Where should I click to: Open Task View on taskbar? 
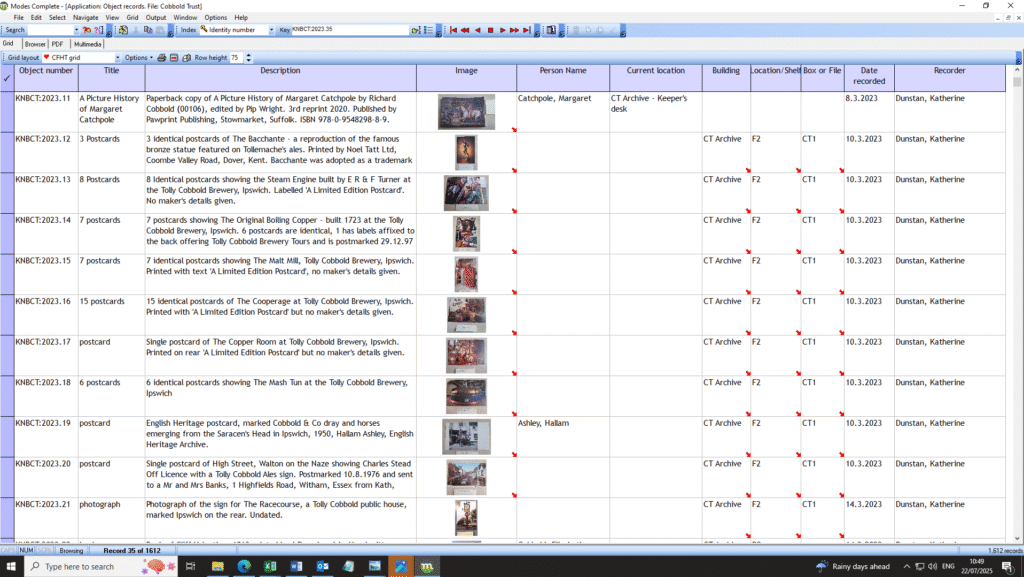(191, 567)
